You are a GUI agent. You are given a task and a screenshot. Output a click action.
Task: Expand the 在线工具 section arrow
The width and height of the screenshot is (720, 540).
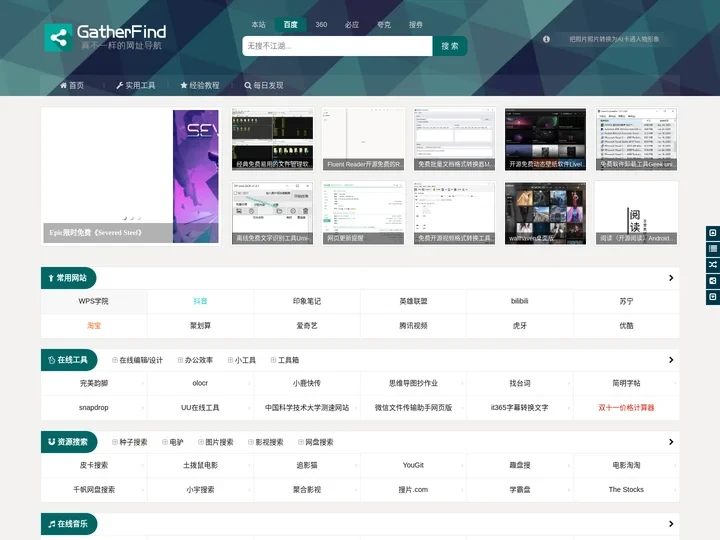pos(671,360)
